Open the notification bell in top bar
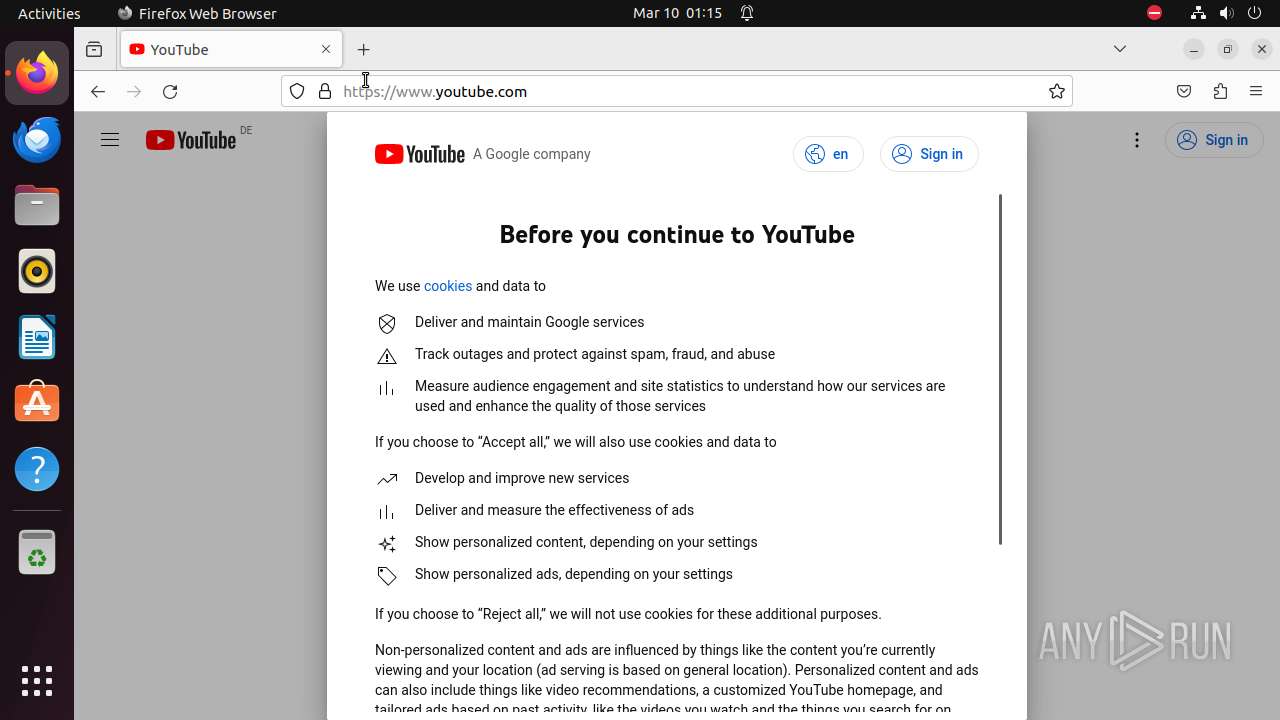This screenshot has height=720, width=1280. [747, 13]
